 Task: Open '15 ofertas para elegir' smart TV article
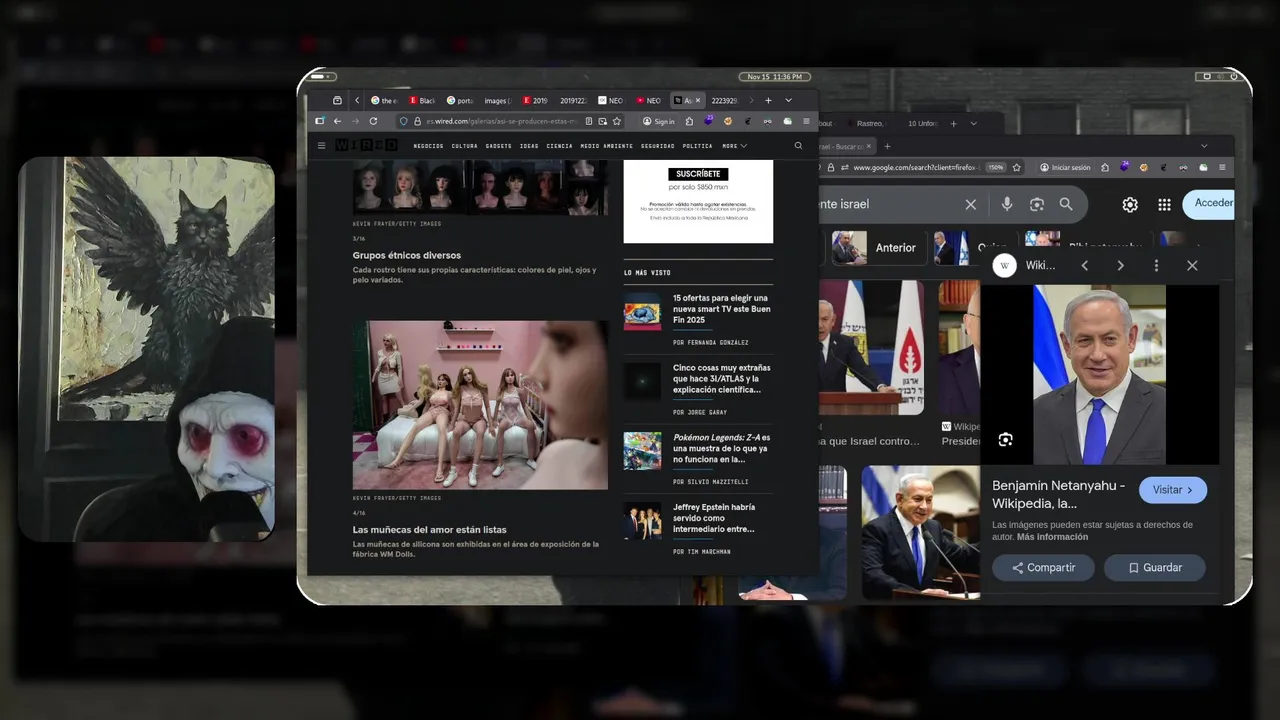(721, 309)
